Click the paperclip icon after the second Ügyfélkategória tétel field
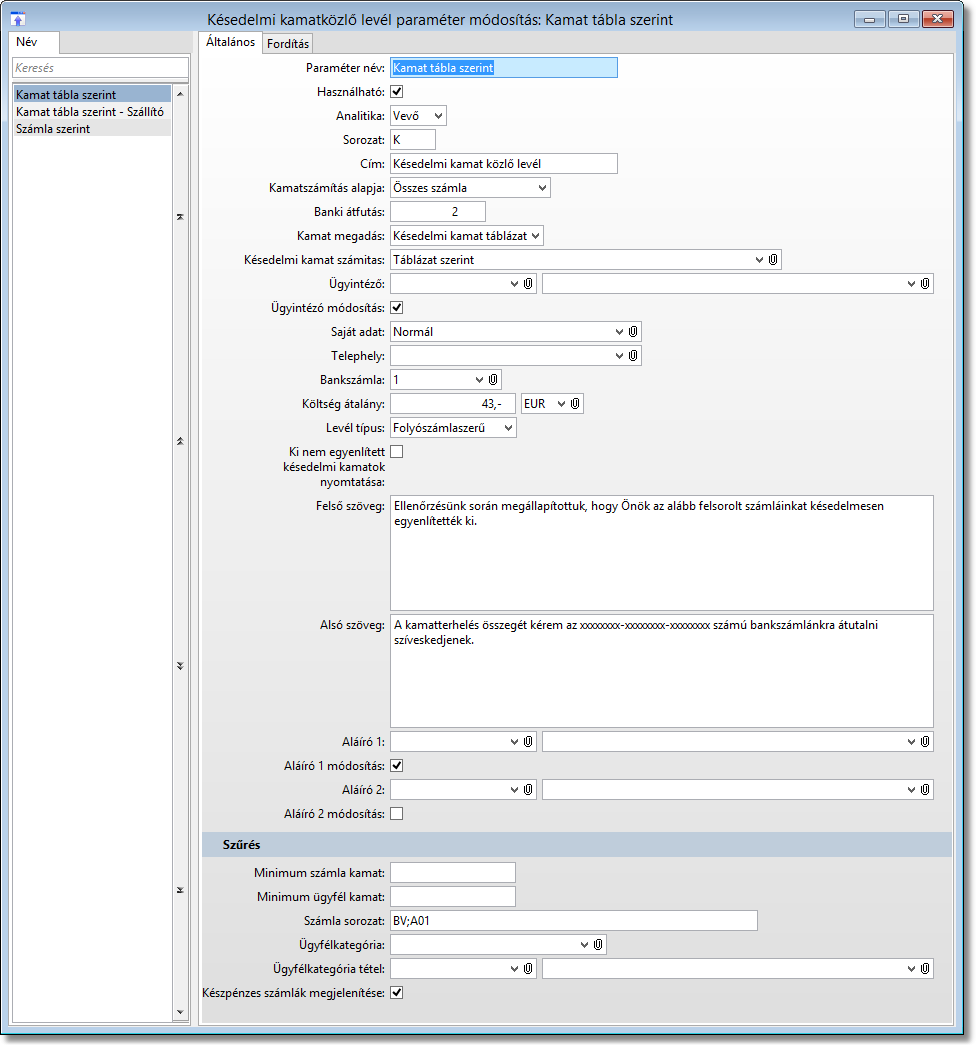 (925, 969)
